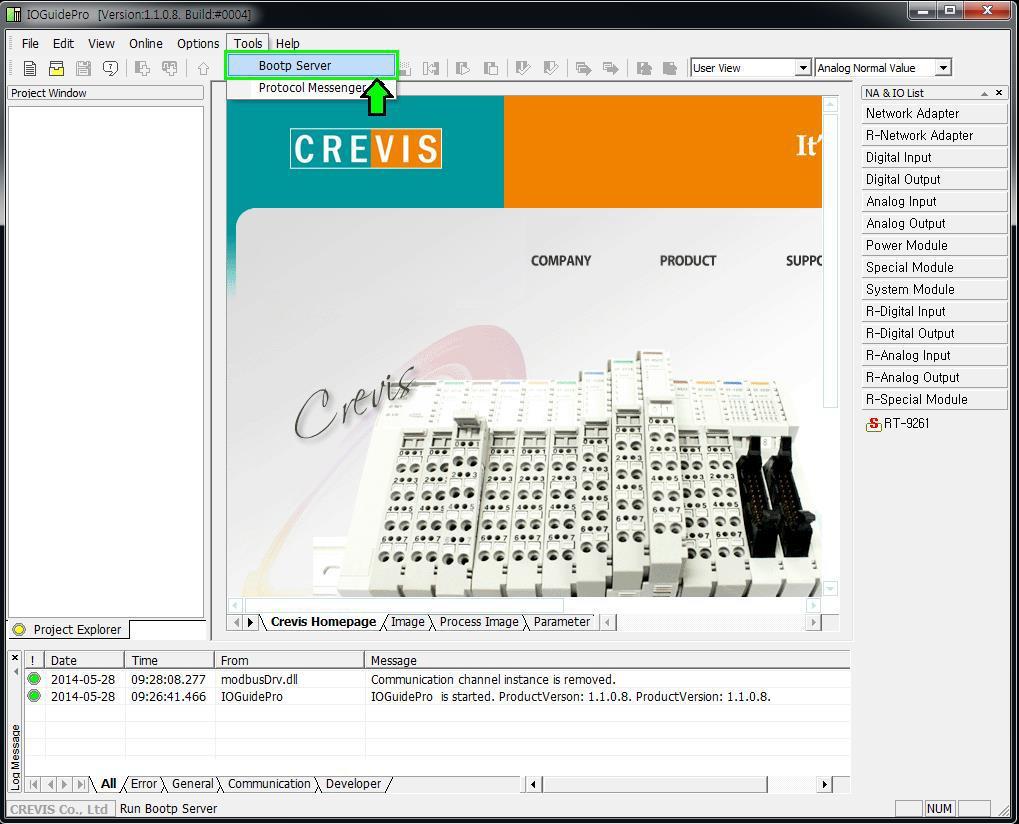Close the NA & IO List panel
The image size is (1019, 824).
999,93
